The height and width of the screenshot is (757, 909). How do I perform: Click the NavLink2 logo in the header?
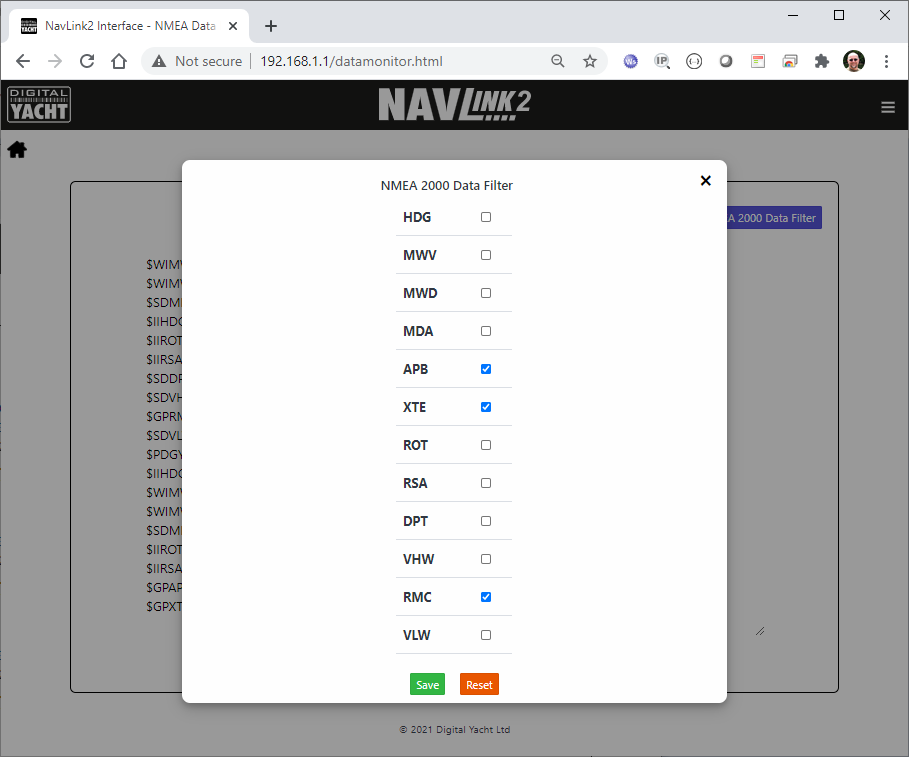tap(454, 104)
